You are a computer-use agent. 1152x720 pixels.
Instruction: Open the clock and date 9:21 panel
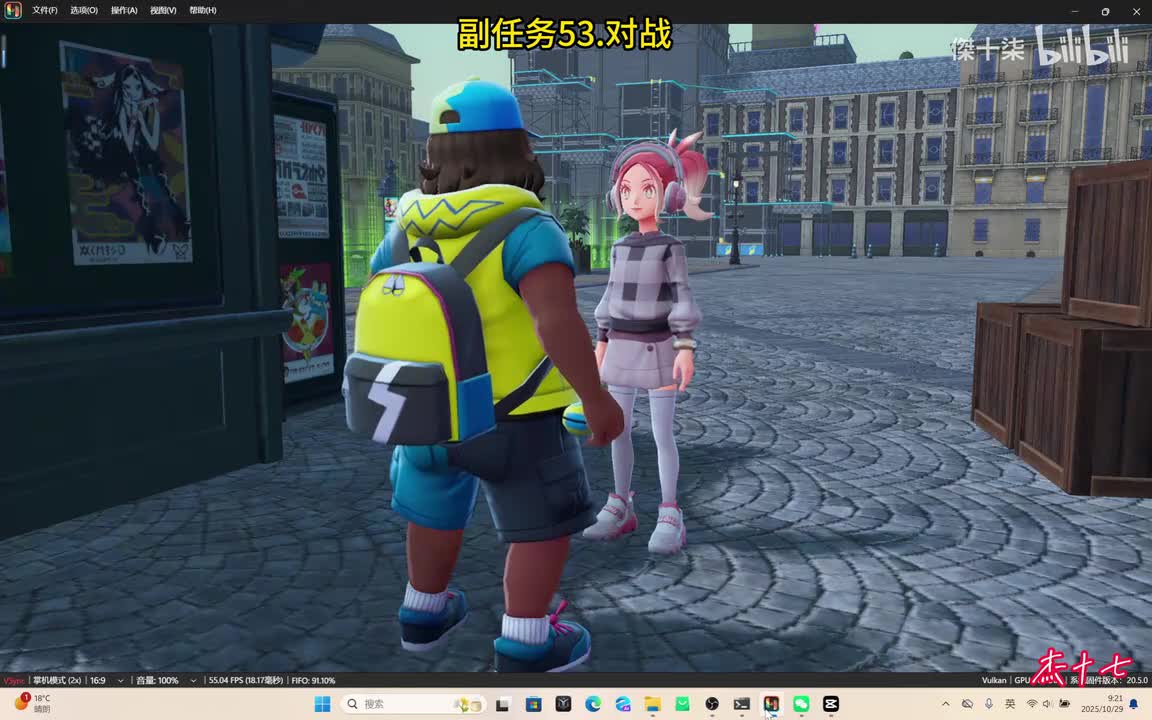click(1102, 704)
